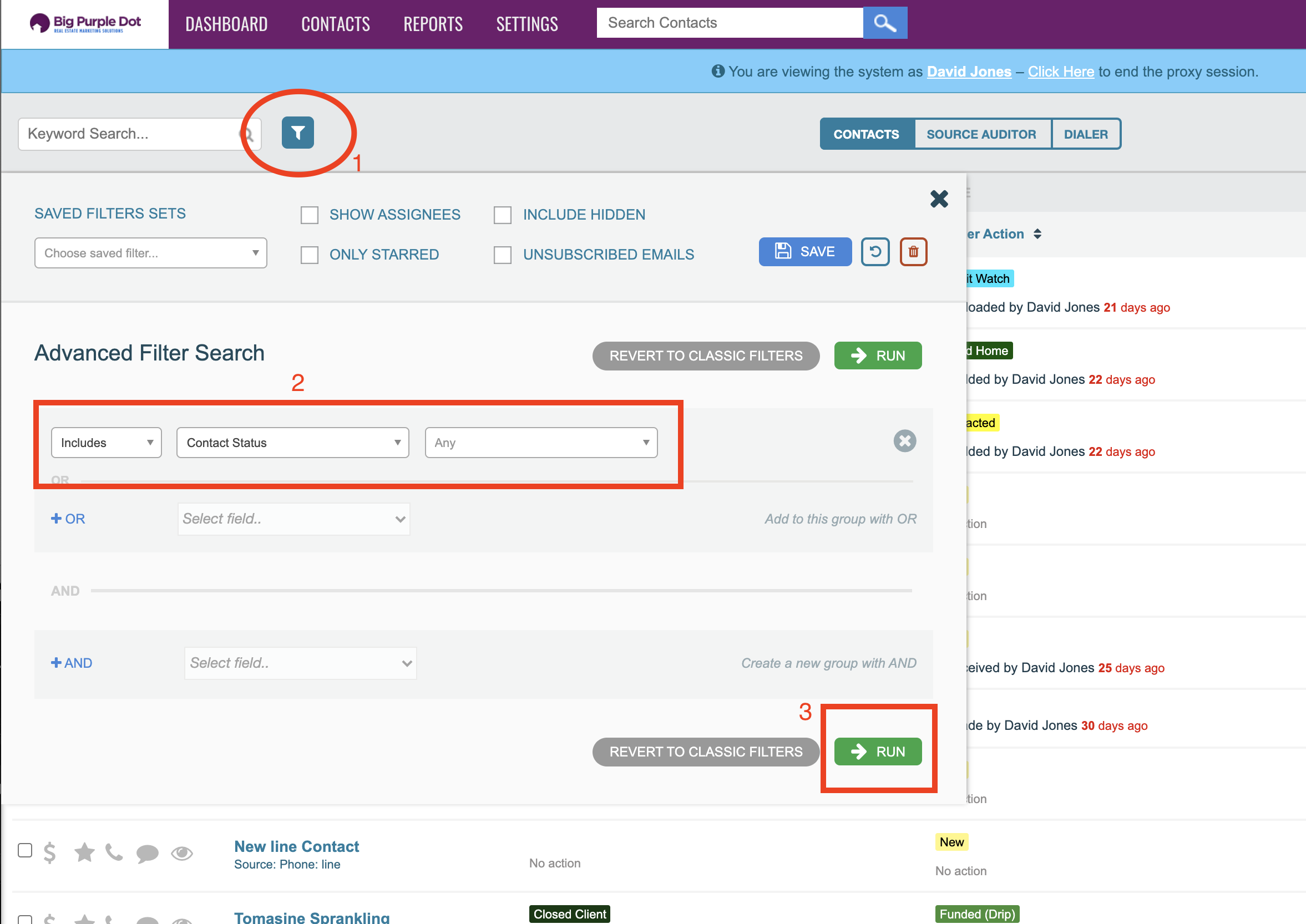Open the Reports menu
The height and width of the screenshot is (924, 1306).
pyautogui.click(x=433, y=24)
